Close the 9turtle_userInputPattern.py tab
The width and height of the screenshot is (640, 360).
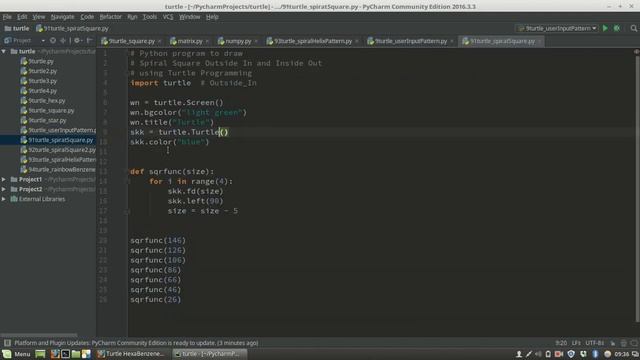click(x=451, y=42)
